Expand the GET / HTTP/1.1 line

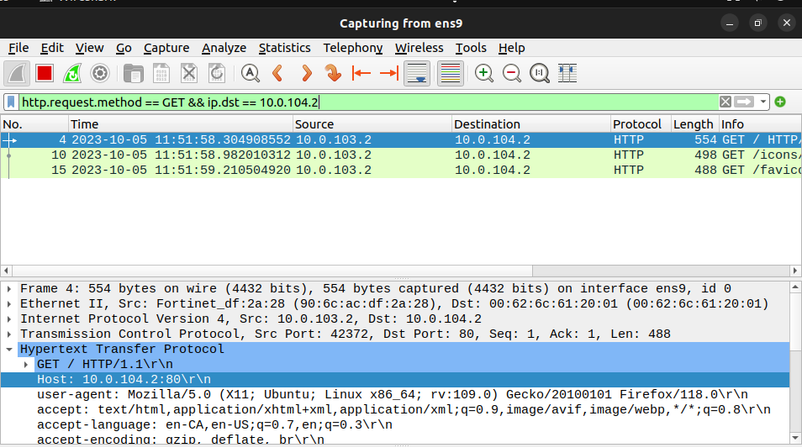[26, 365]
